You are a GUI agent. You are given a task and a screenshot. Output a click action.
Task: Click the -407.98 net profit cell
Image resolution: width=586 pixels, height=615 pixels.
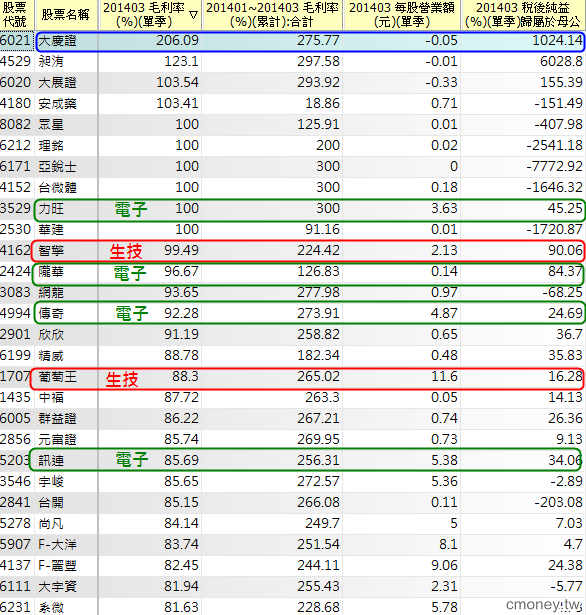pyautogui.click(x=559, y=124)
